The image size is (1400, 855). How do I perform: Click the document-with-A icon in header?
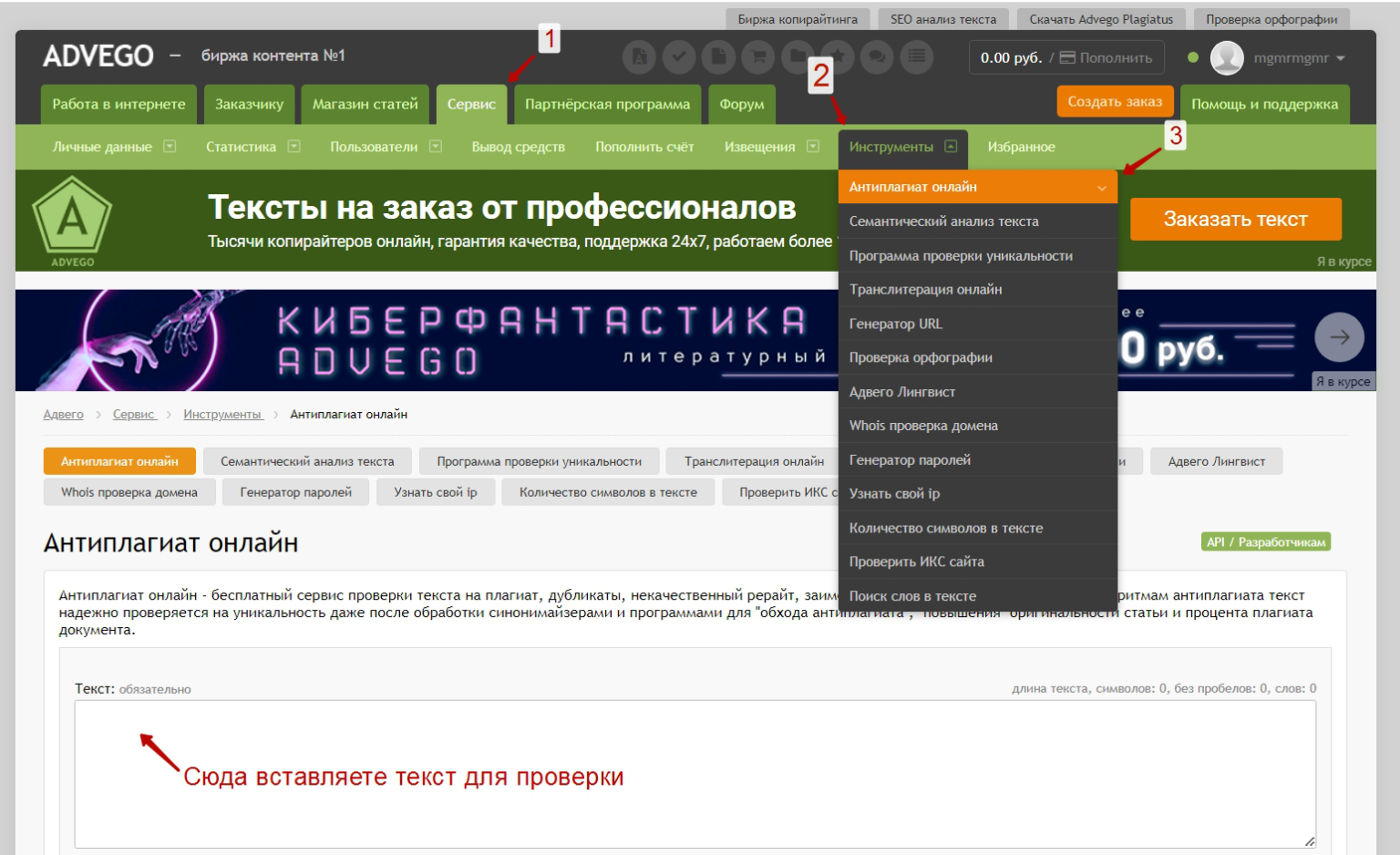639,57
